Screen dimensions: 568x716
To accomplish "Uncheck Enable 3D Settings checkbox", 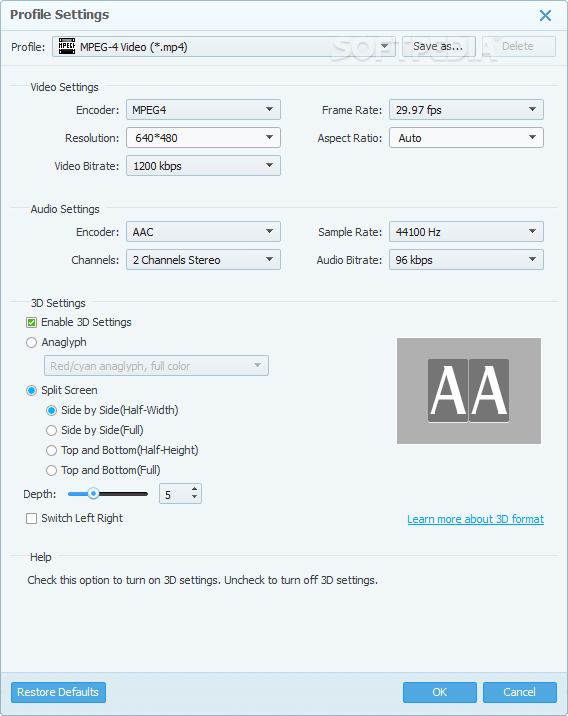I will [x=32, y=323].
